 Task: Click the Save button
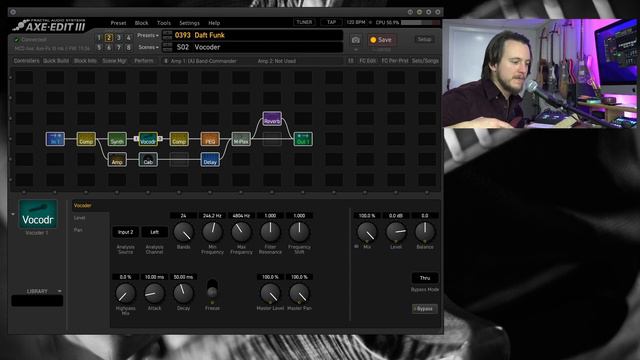[x=381, y=40]
